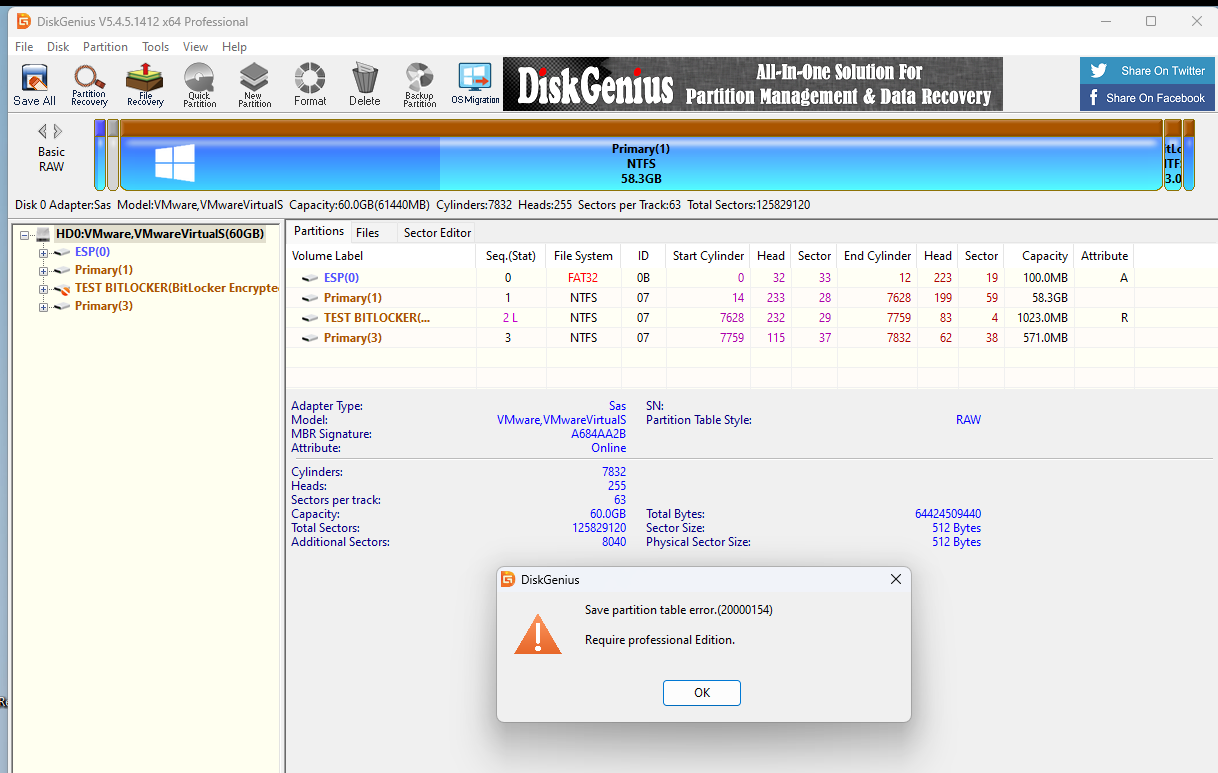Open the Partition menu
This screenshot has width=1218, height=773.
[105, 47]
